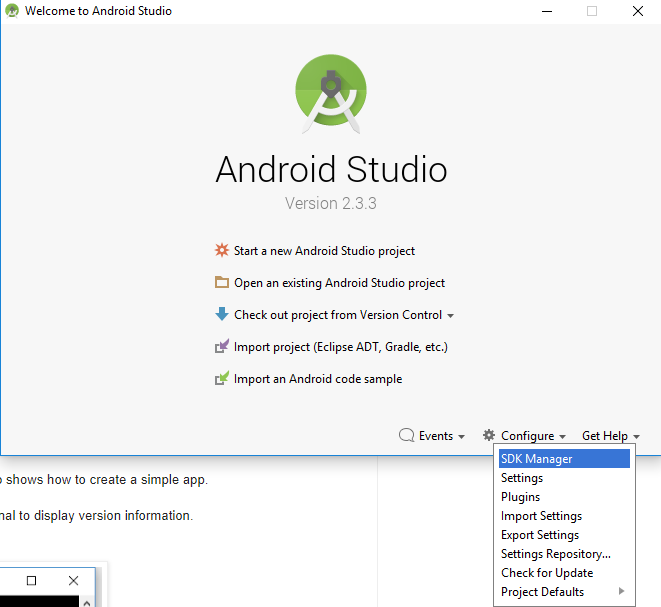661x607 pixels.
Task: Click the Configure gear icon
Action: 489,435
